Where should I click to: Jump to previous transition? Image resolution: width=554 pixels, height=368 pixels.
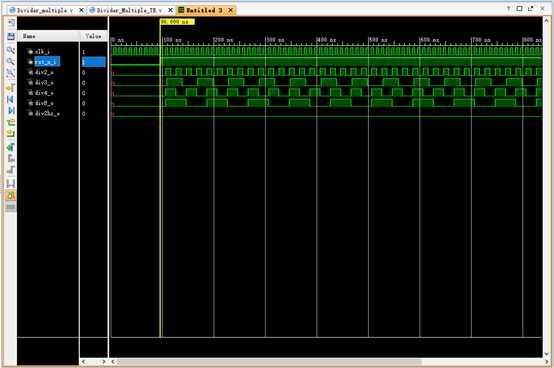[x=11, y=123]
